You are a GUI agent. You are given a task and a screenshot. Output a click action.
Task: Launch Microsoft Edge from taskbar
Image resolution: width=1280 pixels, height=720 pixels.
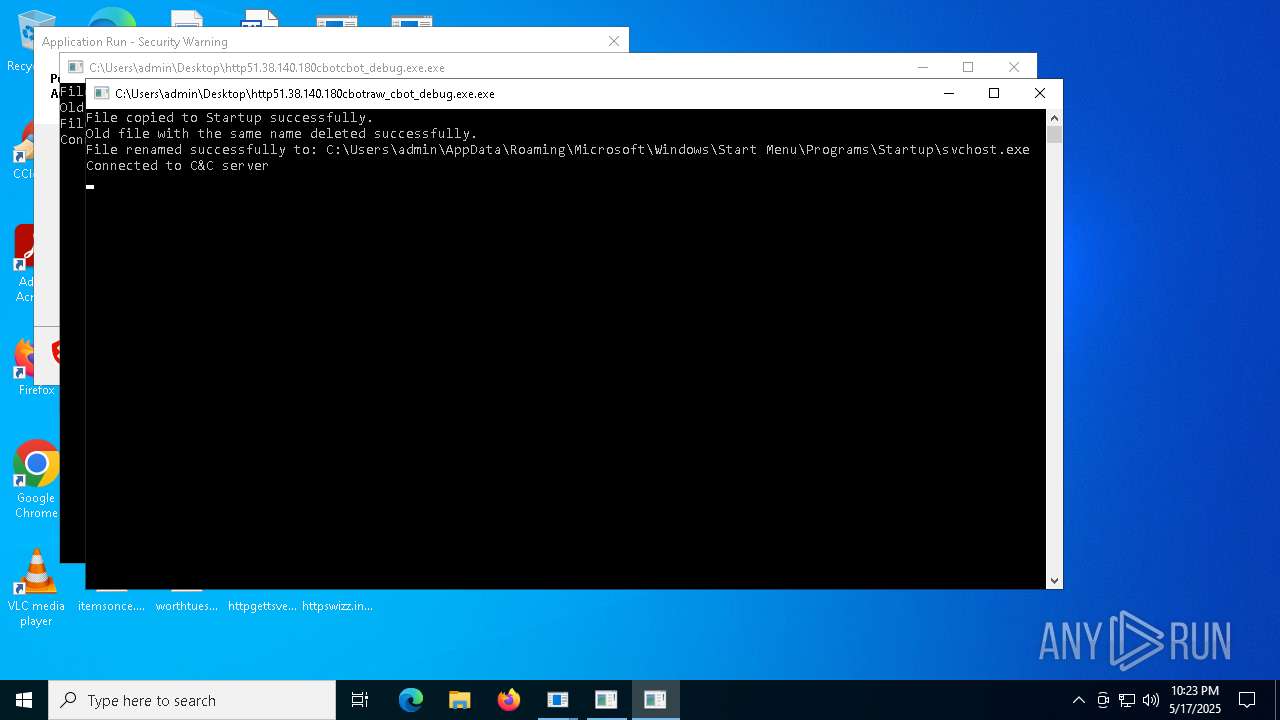pos(411,700)
